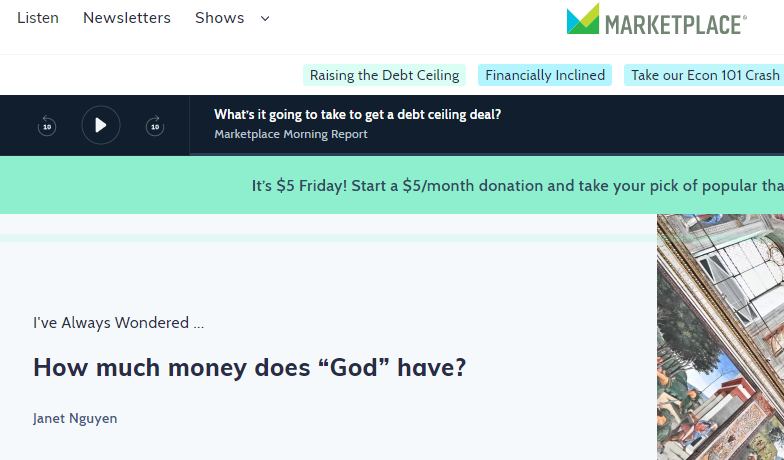Click the Marketplace Morning Report show link
This screenshot has height=460, width=784.
coord(291,134)
